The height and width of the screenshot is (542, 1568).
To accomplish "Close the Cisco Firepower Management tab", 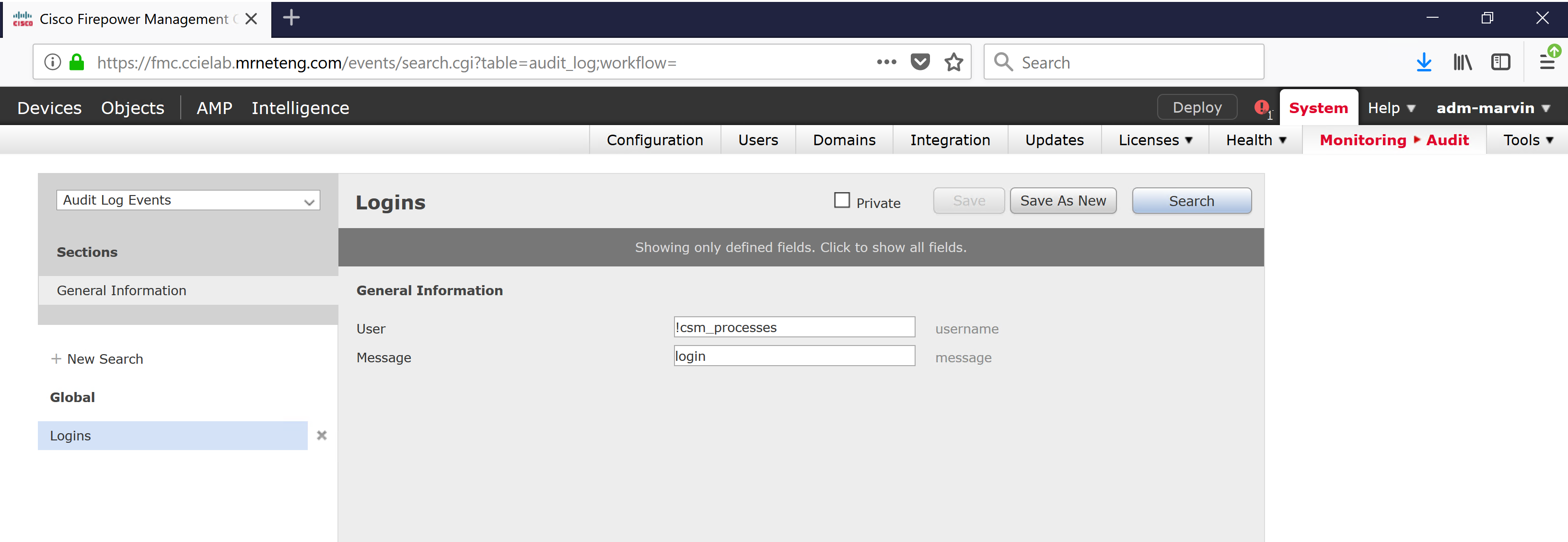I will tap(251, 19).
